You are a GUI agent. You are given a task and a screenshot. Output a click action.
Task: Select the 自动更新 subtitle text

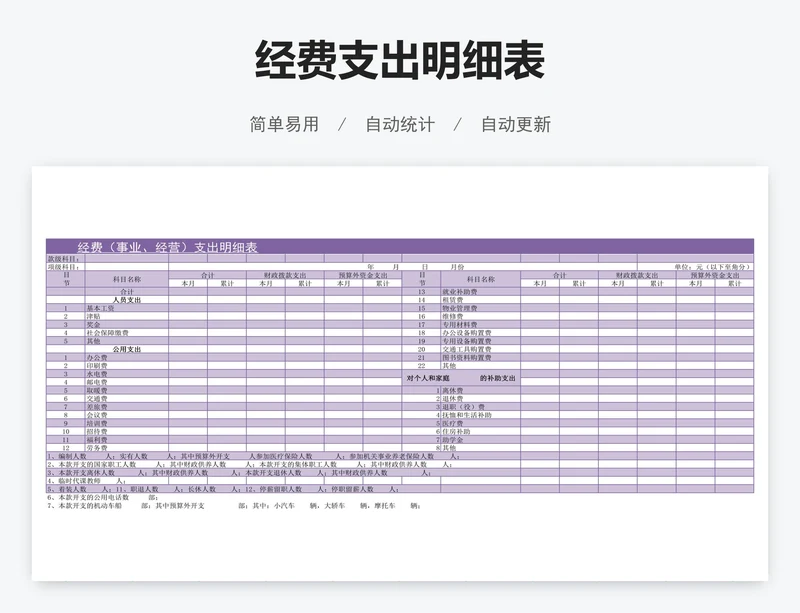pos(516,125)
